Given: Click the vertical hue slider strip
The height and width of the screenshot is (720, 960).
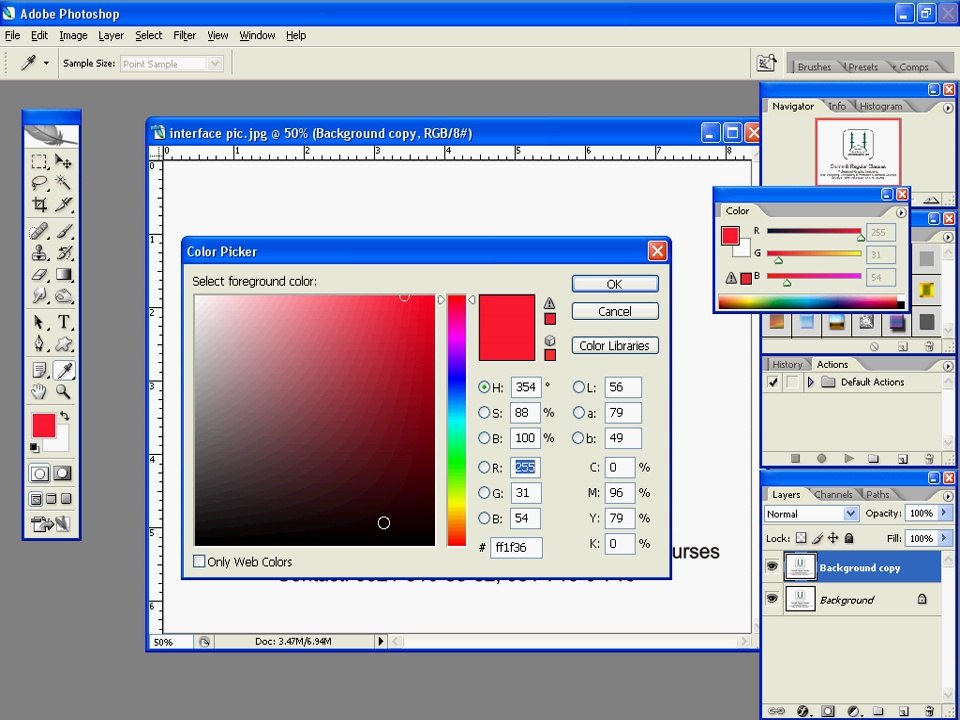Looking at the screenshot, I should (x=456, y=420).
